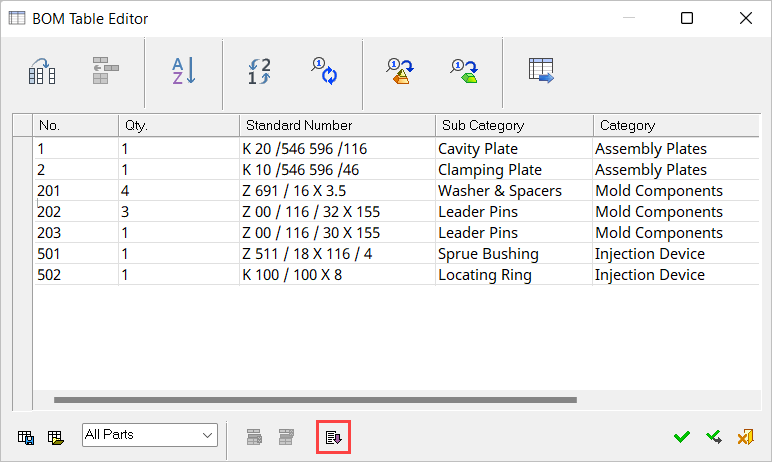Click the find and refresh number icon

pyautogui.click(x=324, y=71)
